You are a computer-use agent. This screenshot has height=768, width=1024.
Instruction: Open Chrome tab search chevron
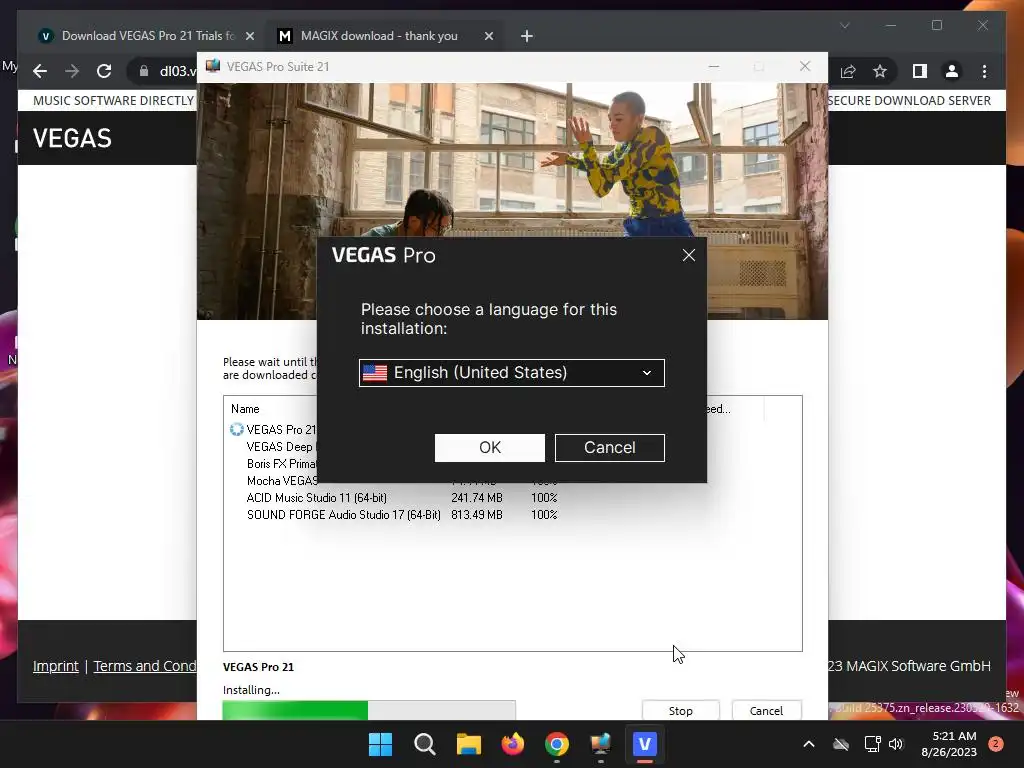(x=844, y=25)
